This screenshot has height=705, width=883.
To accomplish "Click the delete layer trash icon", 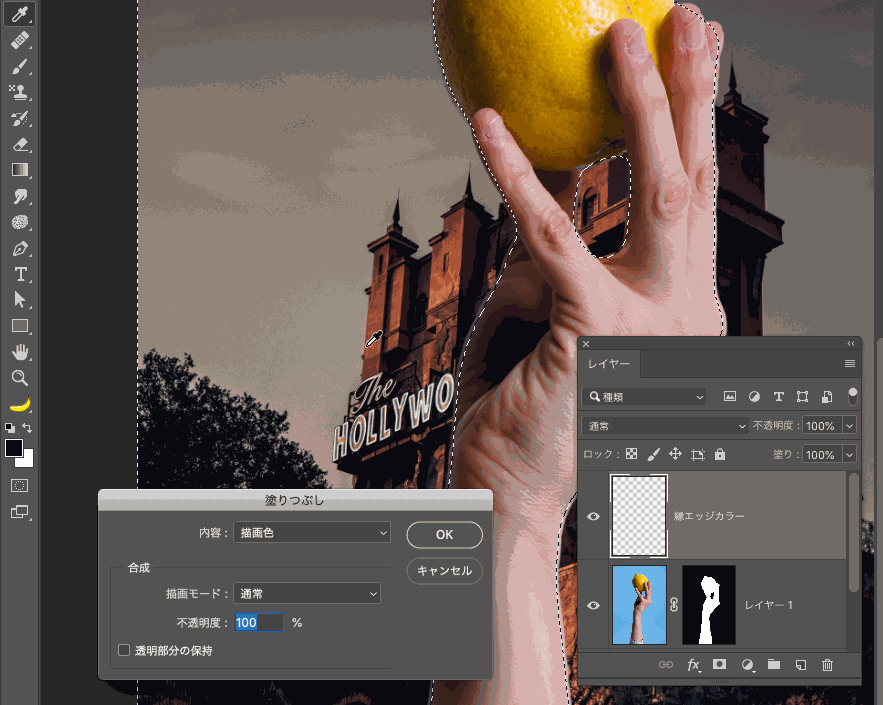I will [x=827, y=665].
